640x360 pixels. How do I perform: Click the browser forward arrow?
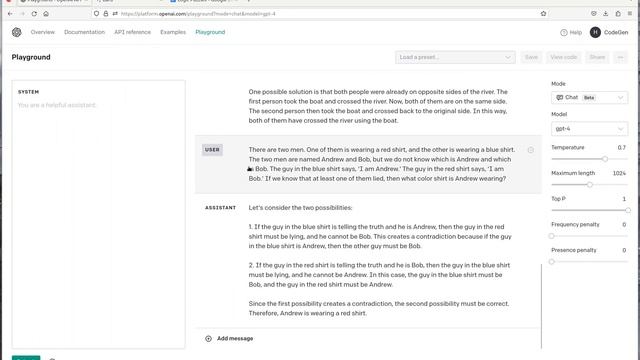[22, 13]
